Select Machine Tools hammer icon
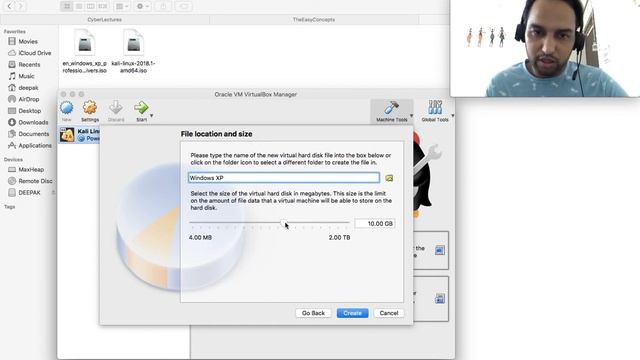This screenshot has height=360, width=640. tap(391, 108)
